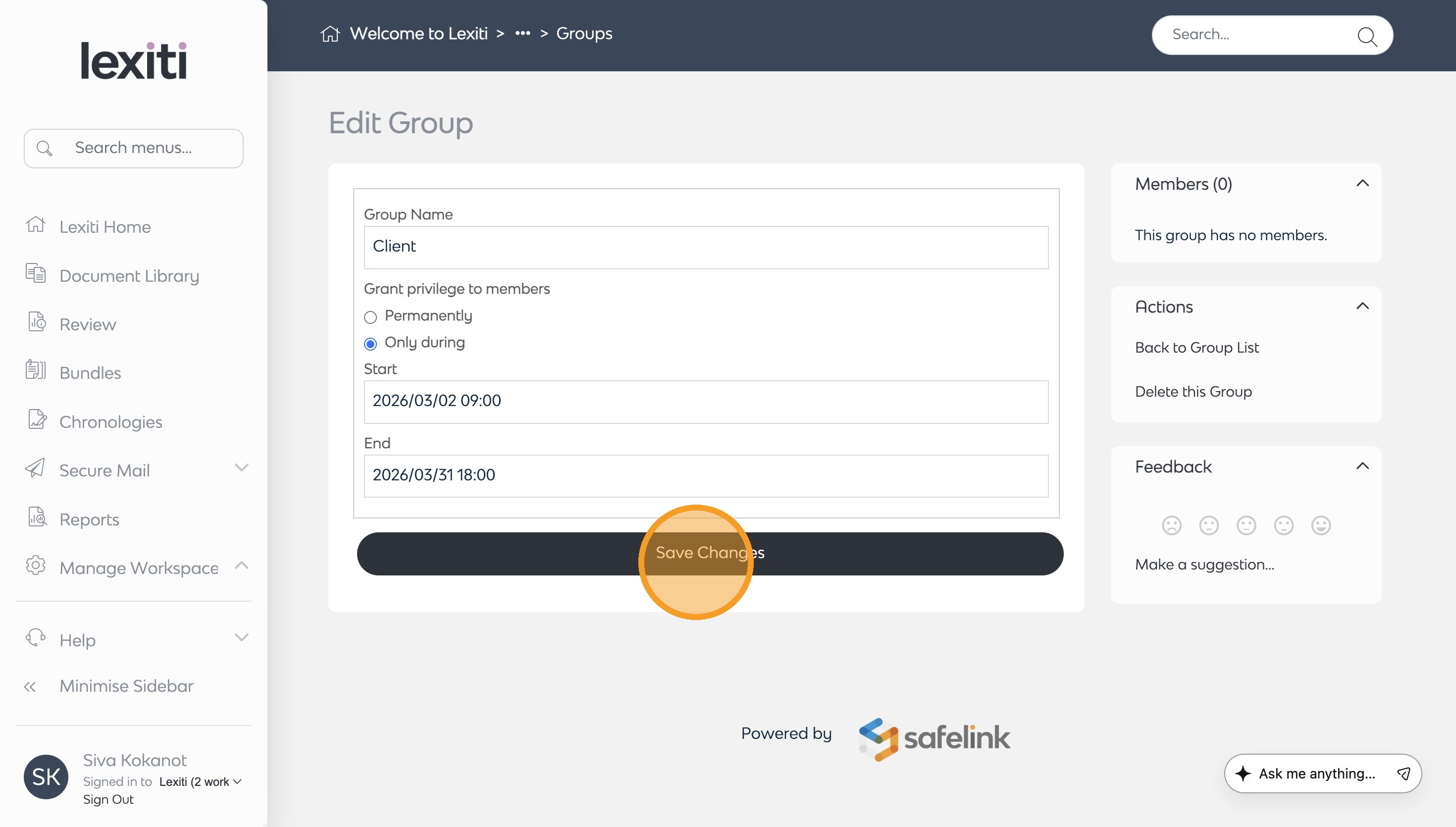
Task: Click the Chronologies sidebar icon
Action: pyautogui.click(x=37, y=420)
